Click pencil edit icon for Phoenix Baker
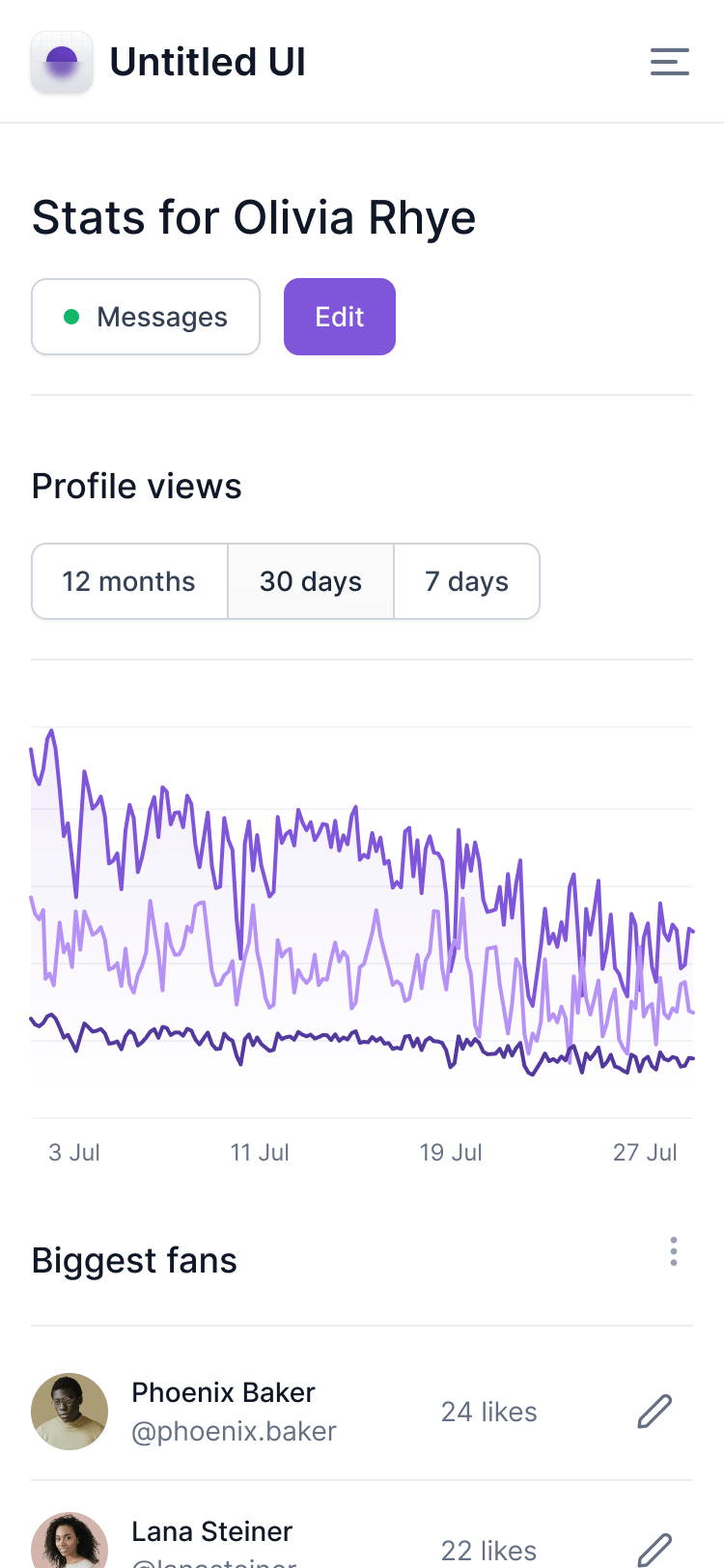The width and height of the screenshot is (724, 1568). click(x=654, y=1412)
